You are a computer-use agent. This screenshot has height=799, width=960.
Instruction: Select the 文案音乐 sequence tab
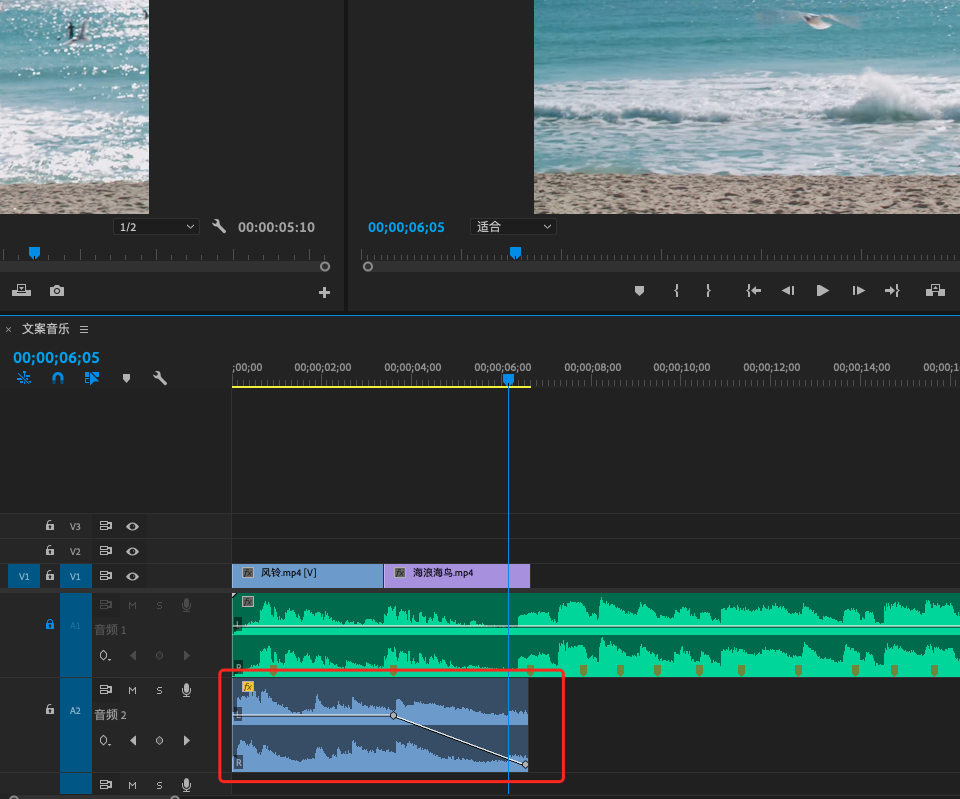[x=46, y=329]
